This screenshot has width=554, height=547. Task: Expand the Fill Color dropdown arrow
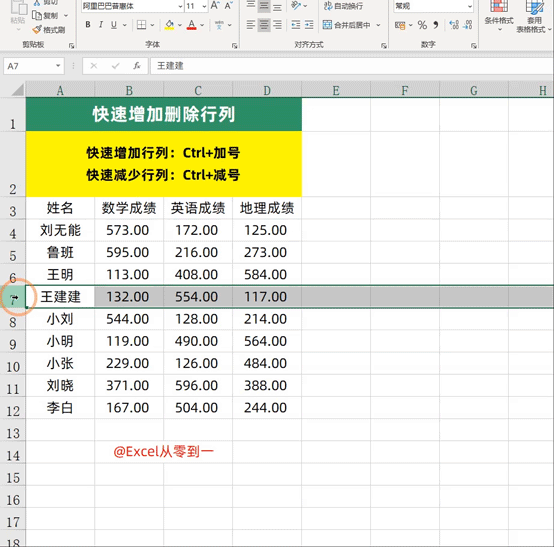click(180, 25)
